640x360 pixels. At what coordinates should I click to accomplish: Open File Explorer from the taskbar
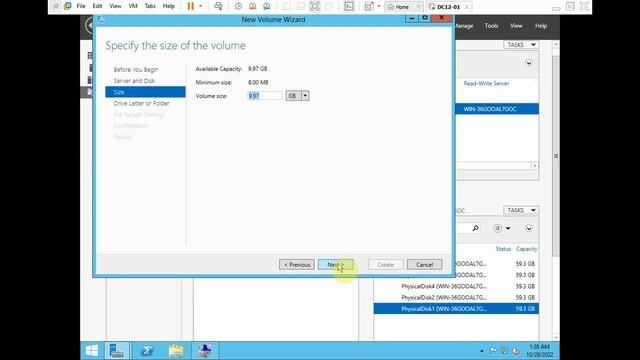tap(176, 351)
